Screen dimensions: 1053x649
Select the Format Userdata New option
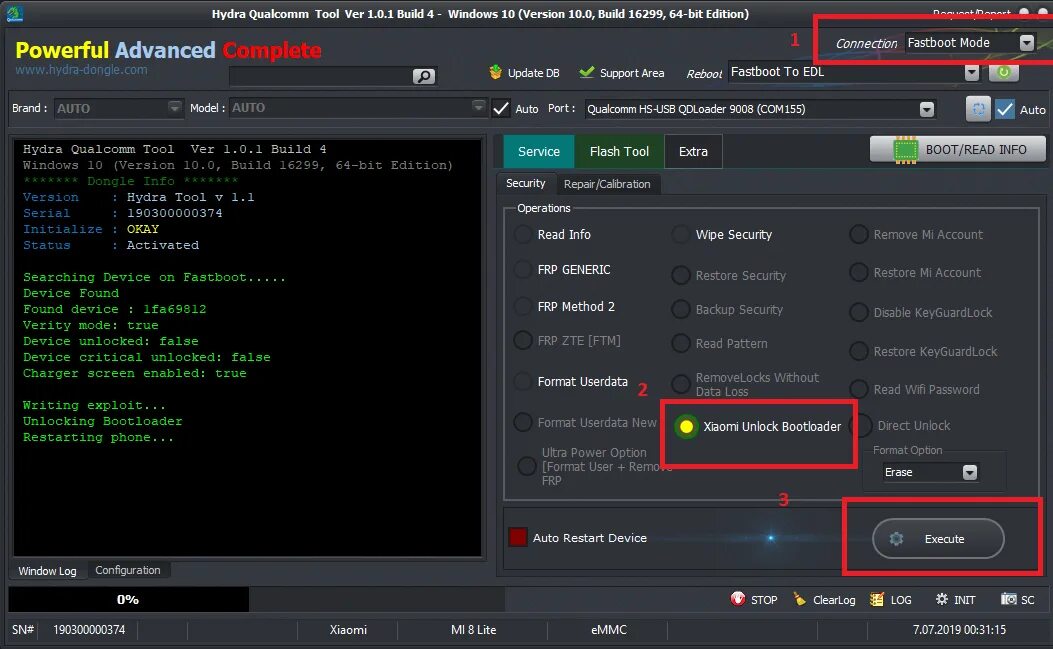(x=523, y=423)
